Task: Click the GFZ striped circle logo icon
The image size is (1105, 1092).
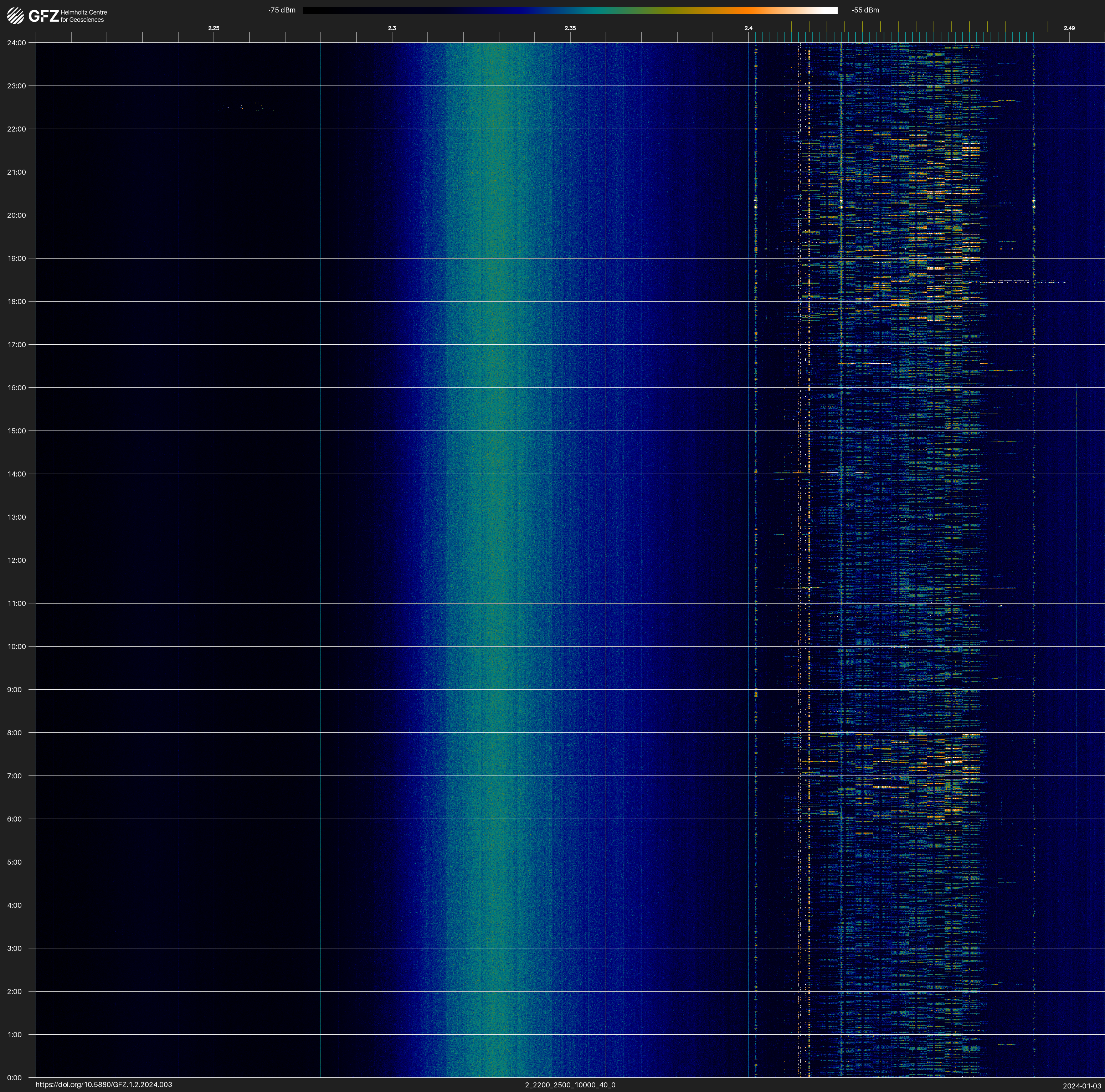Action: pyautogui.click(x=15, y=16)
